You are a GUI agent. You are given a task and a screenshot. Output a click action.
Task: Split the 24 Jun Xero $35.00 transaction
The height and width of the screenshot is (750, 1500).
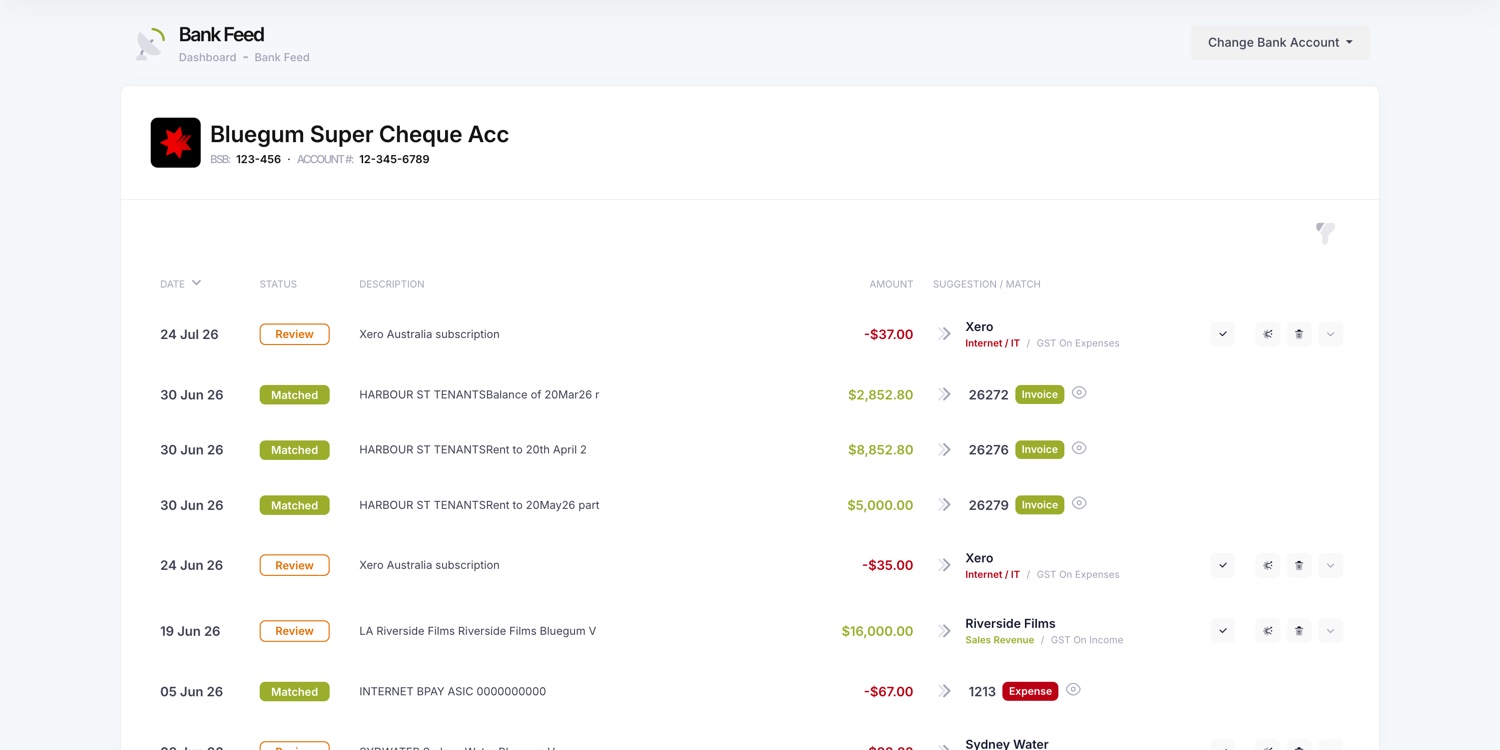1267,565
